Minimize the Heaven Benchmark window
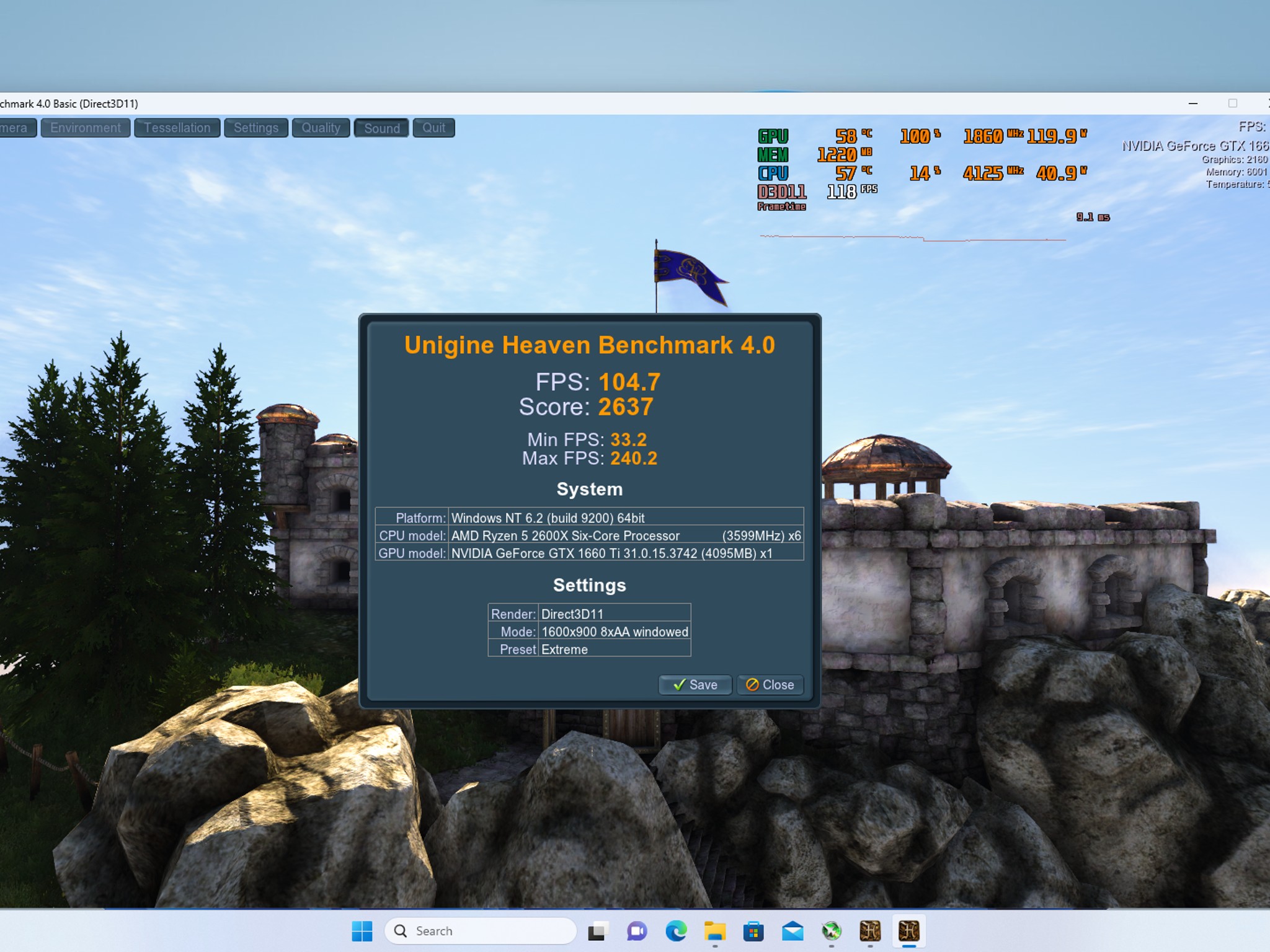This screenshot has width=1270, height=952. coord(1192,104)
